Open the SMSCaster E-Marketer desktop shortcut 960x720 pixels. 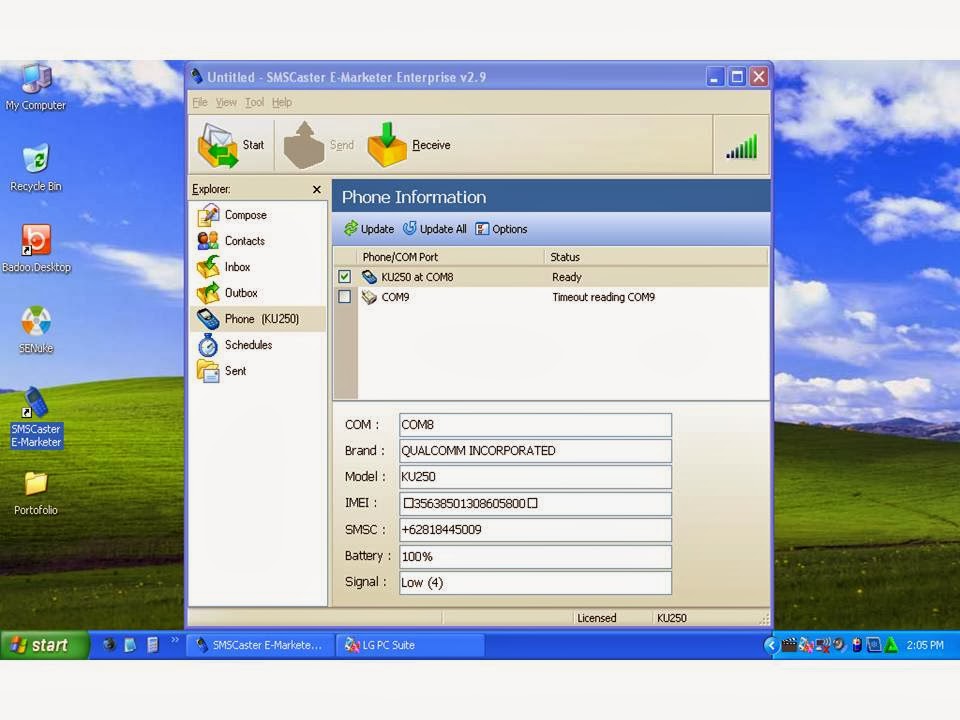click(x=36, y=418)
